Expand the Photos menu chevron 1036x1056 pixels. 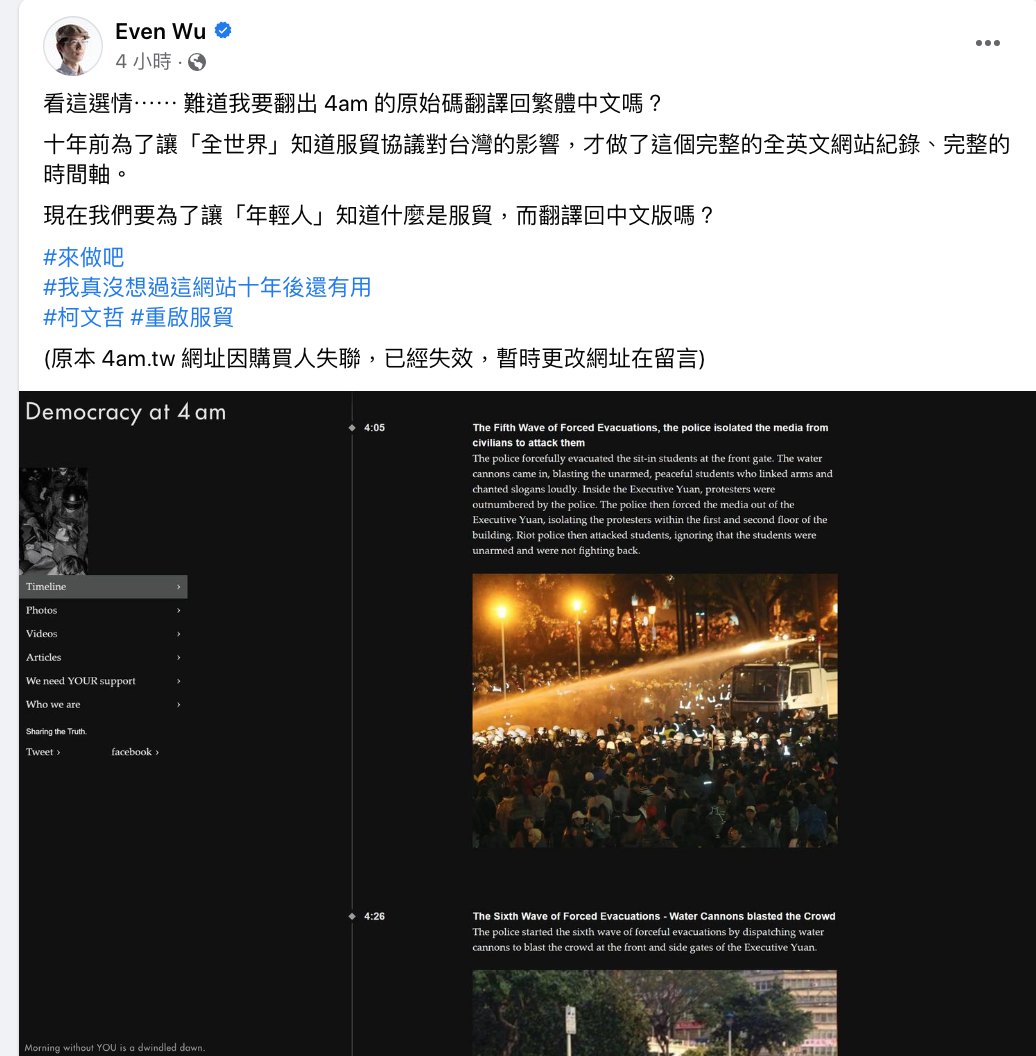179,610
